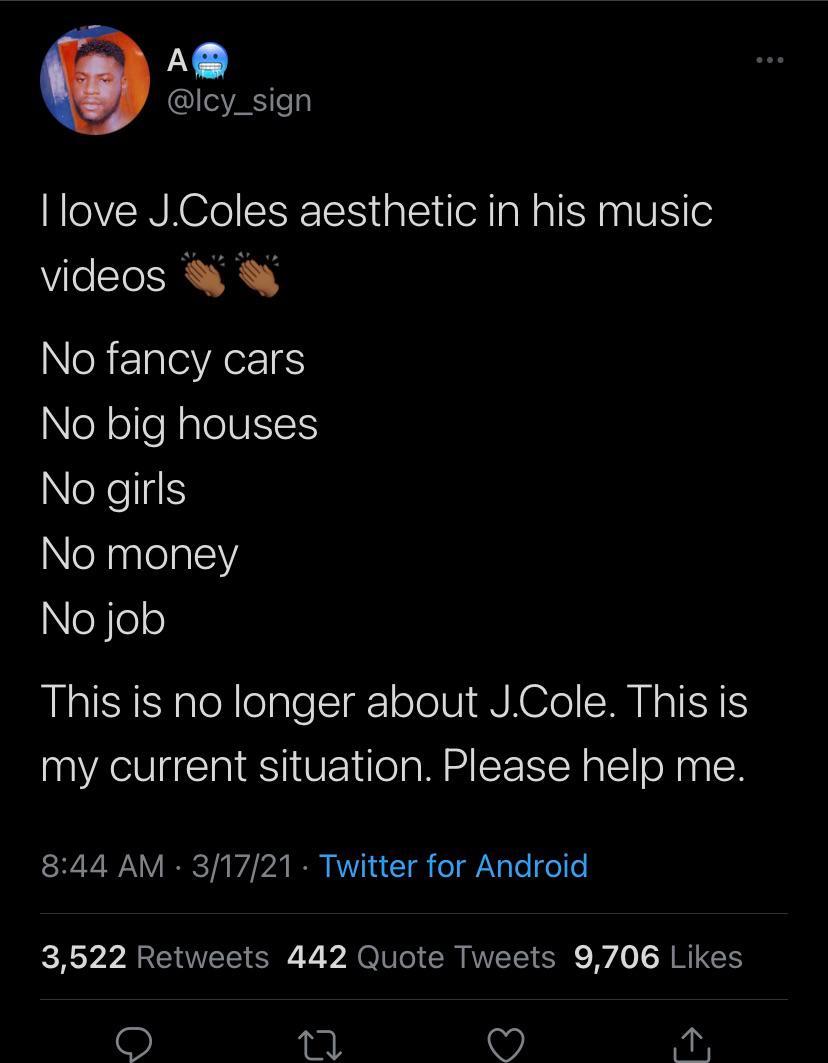
Task: Toggle the heart to unlike the tweet
Action: 507,1044
